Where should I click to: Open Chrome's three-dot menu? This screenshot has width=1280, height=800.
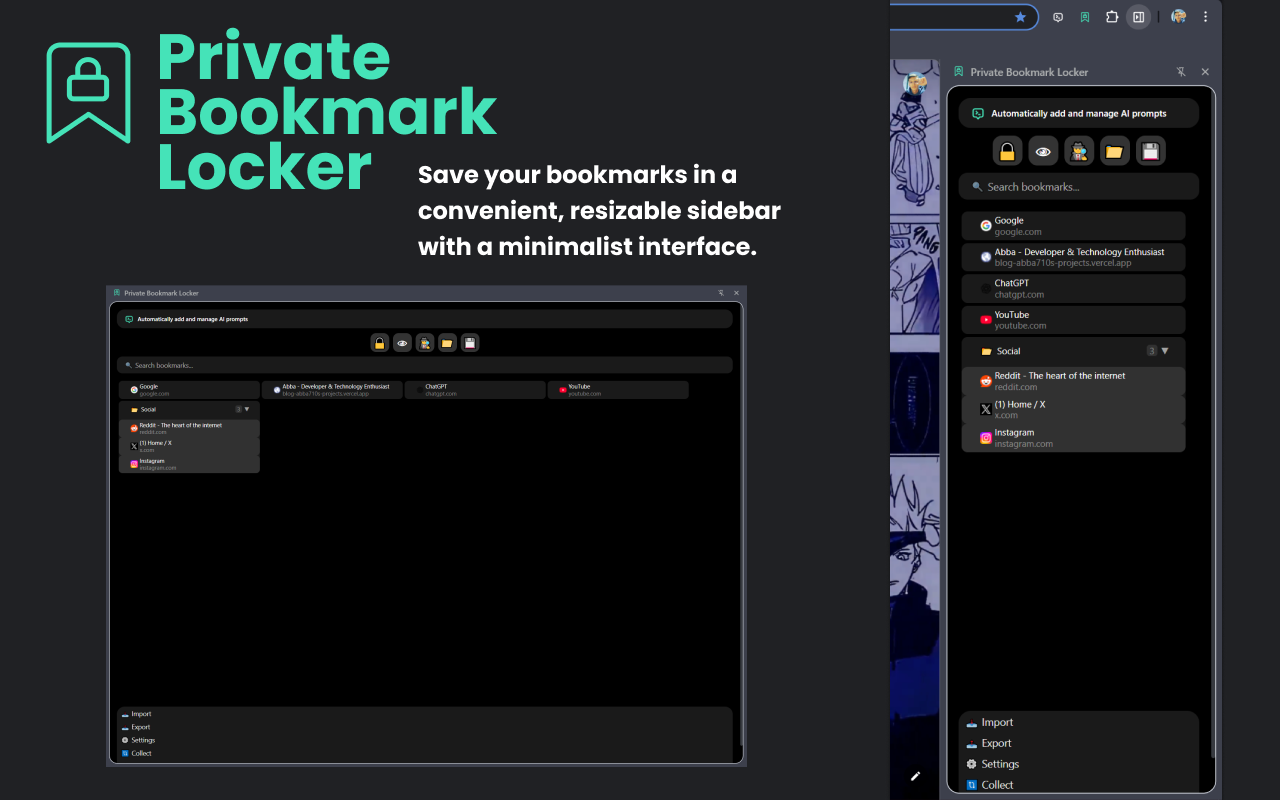[1205, 17]
